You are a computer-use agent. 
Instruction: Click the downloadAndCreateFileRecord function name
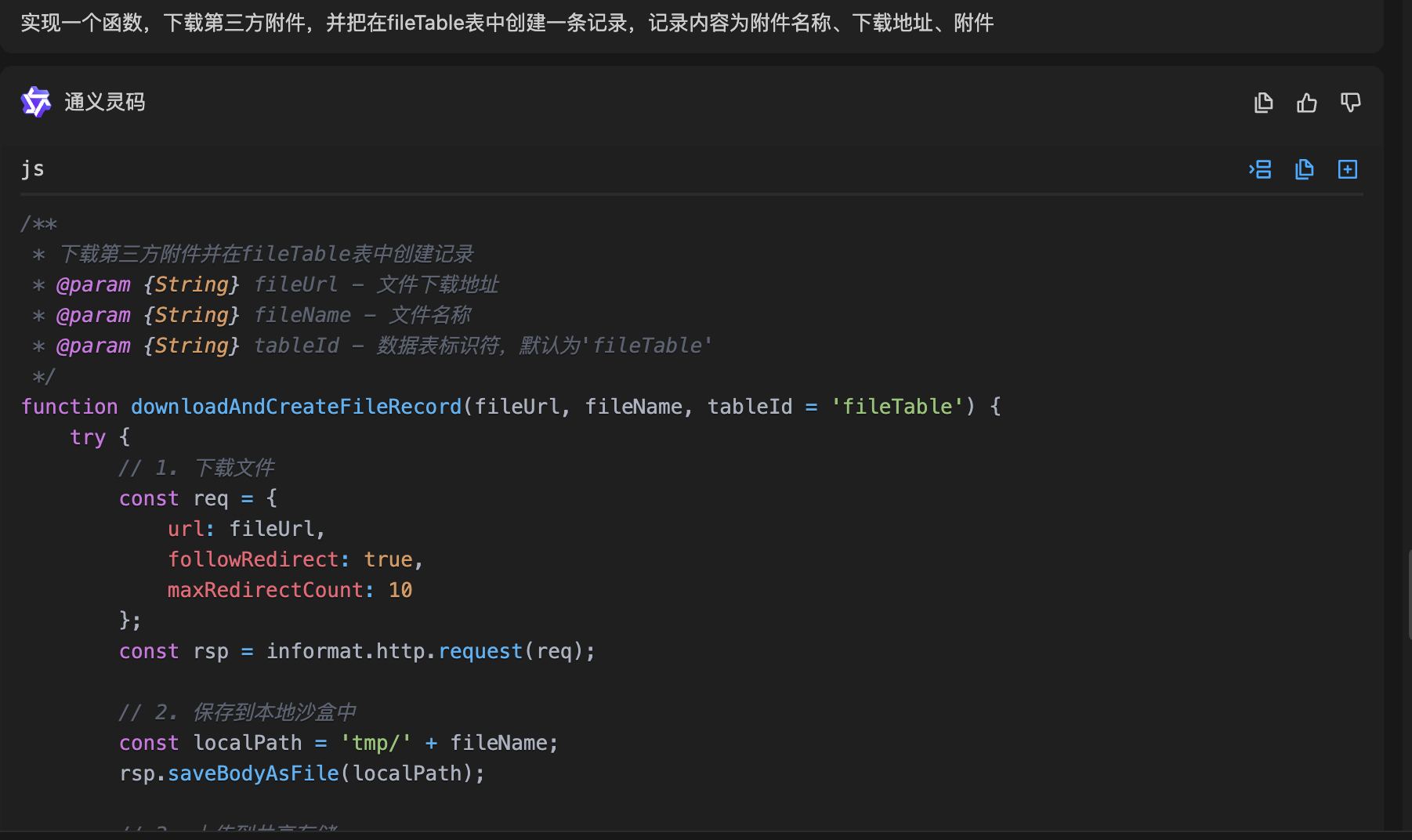(x=295, y=407)
